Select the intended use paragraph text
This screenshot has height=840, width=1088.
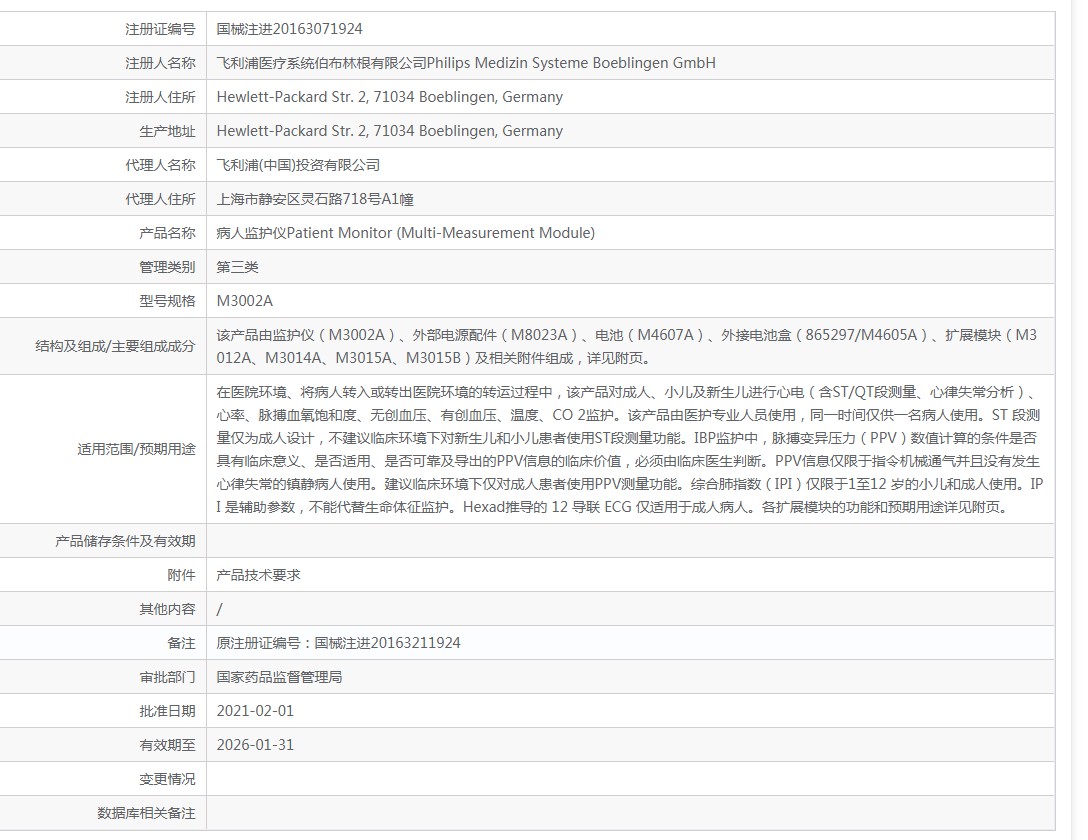coord(629,449)
